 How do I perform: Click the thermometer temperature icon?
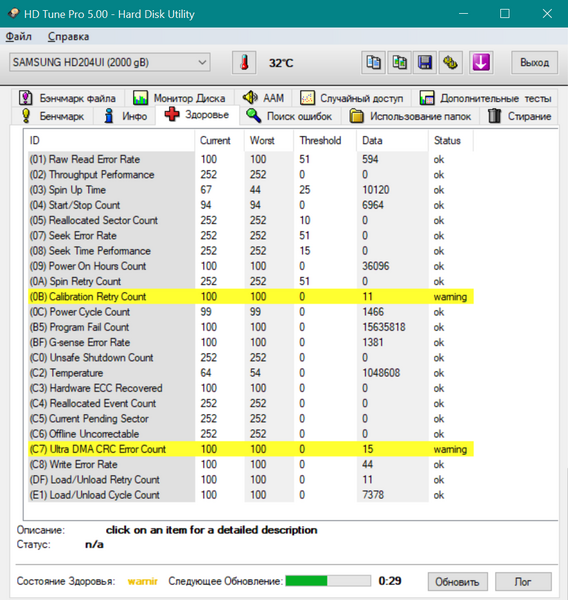click(244, 62)
